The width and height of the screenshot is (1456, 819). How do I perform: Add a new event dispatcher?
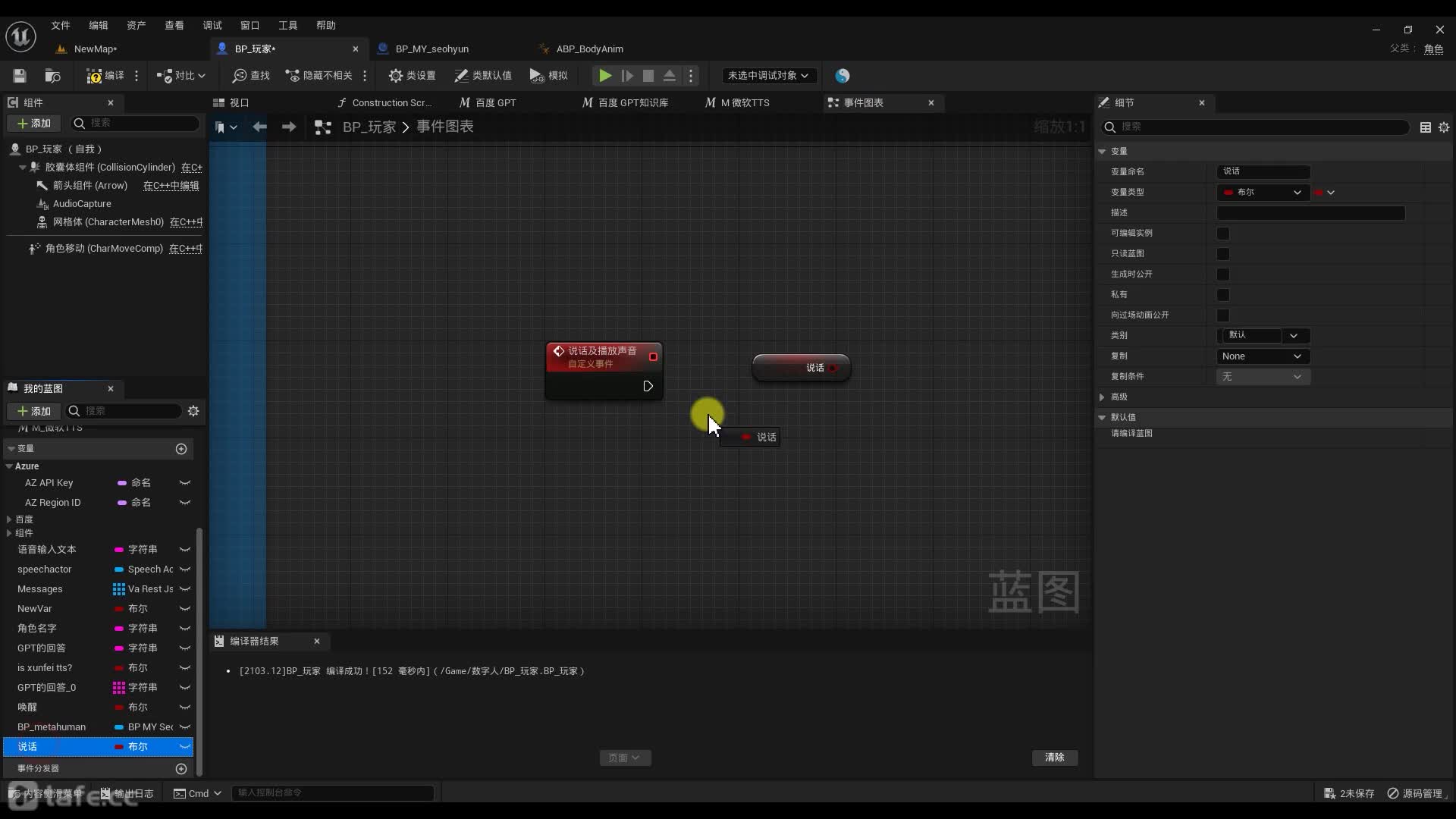[x=181, y=769]
